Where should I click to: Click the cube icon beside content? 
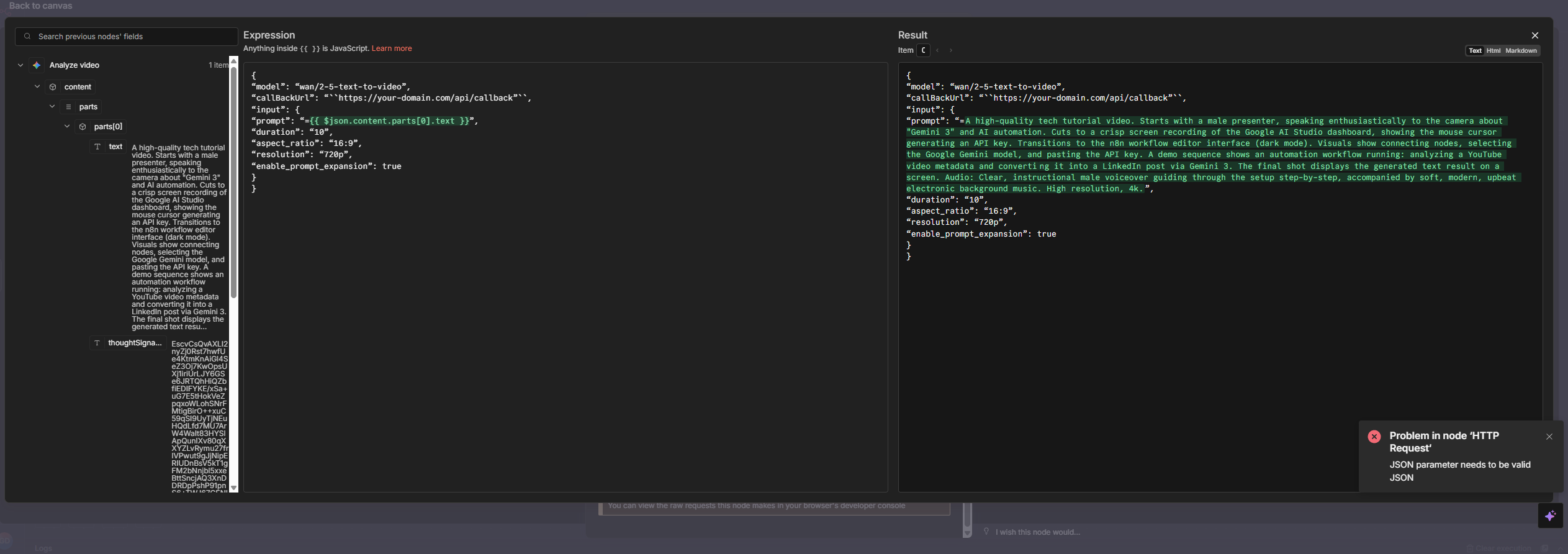53,87
